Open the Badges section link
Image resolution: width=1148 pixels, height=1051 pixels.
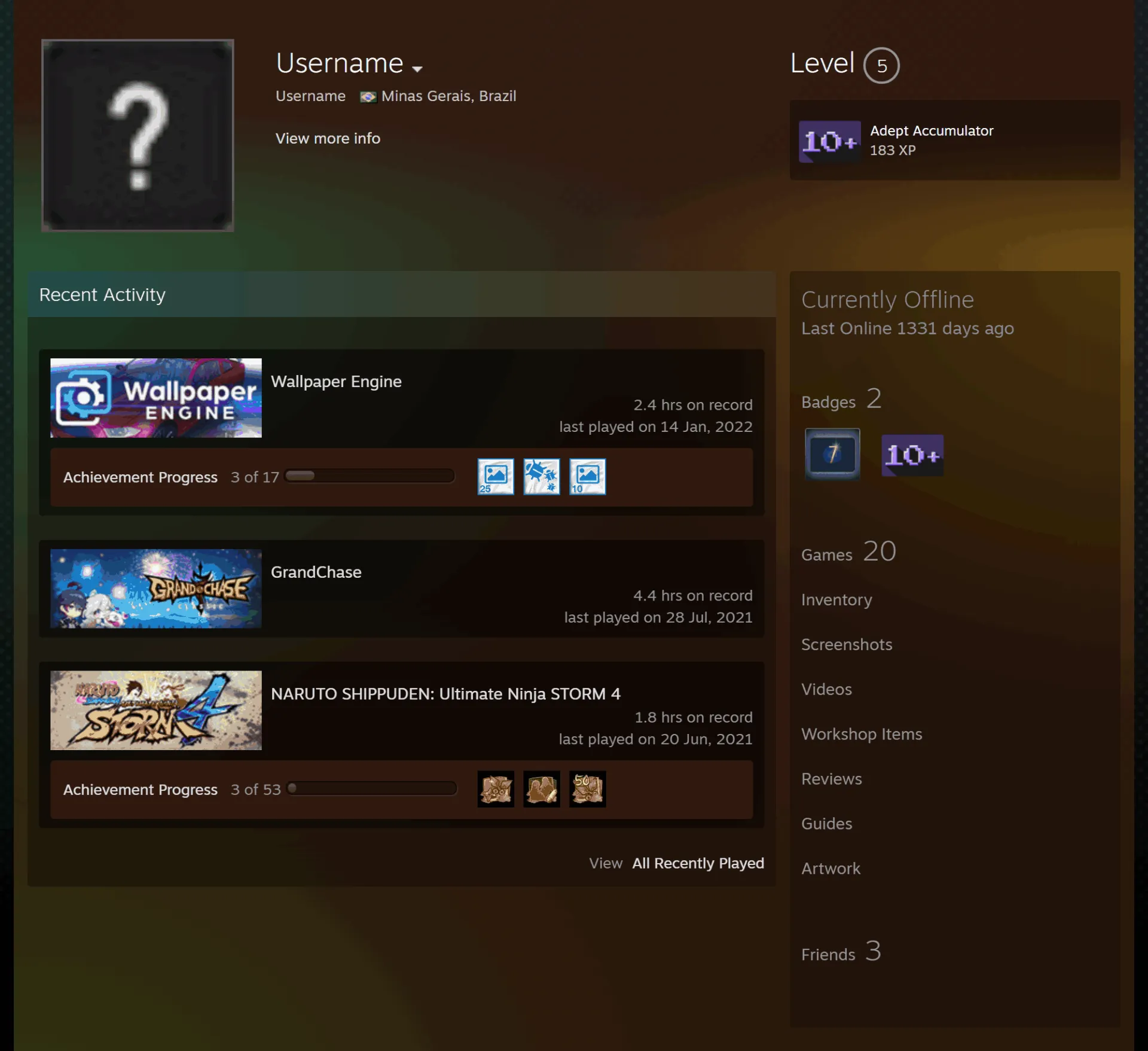tap(841, 400)
